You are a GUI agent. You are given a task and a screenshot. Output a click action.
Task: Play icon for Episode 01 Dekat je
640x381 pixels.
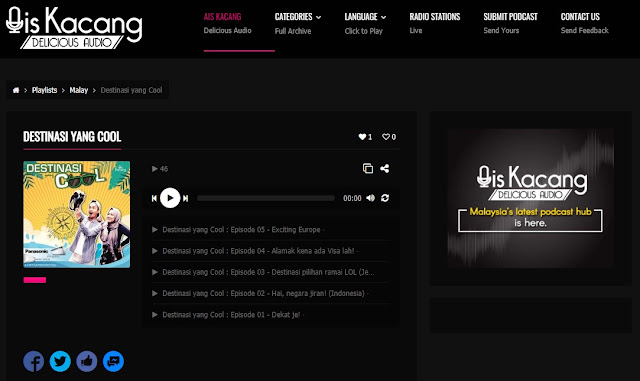pyautogui.click(x=155, y=314)
